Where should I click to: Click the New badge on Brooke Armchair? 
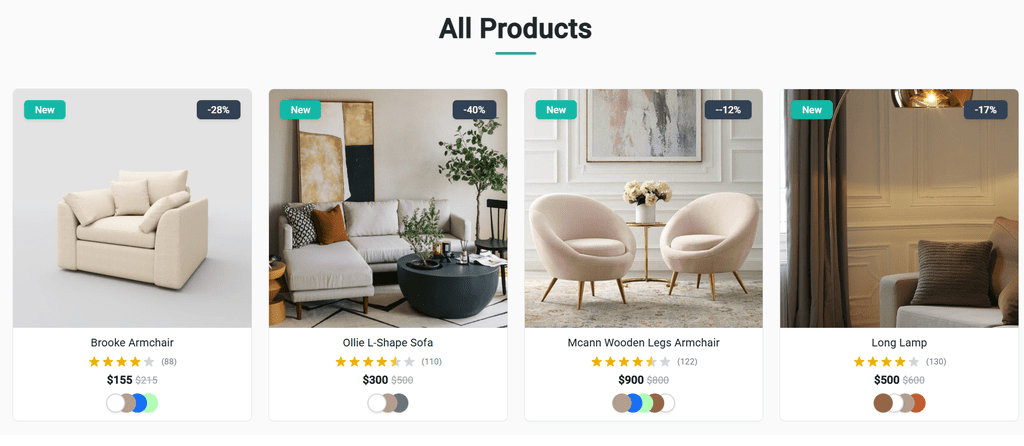pyautogui.click(x=44, y=110)
